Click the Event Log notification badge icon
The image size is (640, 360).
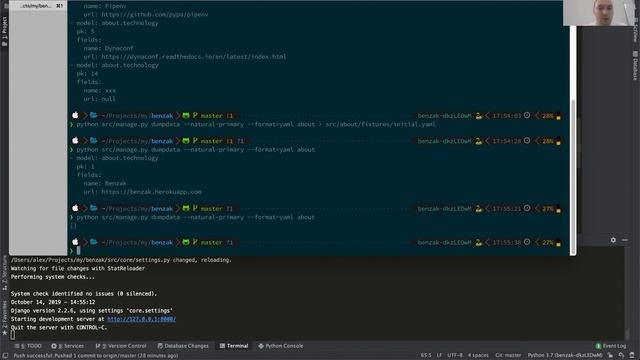(x=598, y=346)
